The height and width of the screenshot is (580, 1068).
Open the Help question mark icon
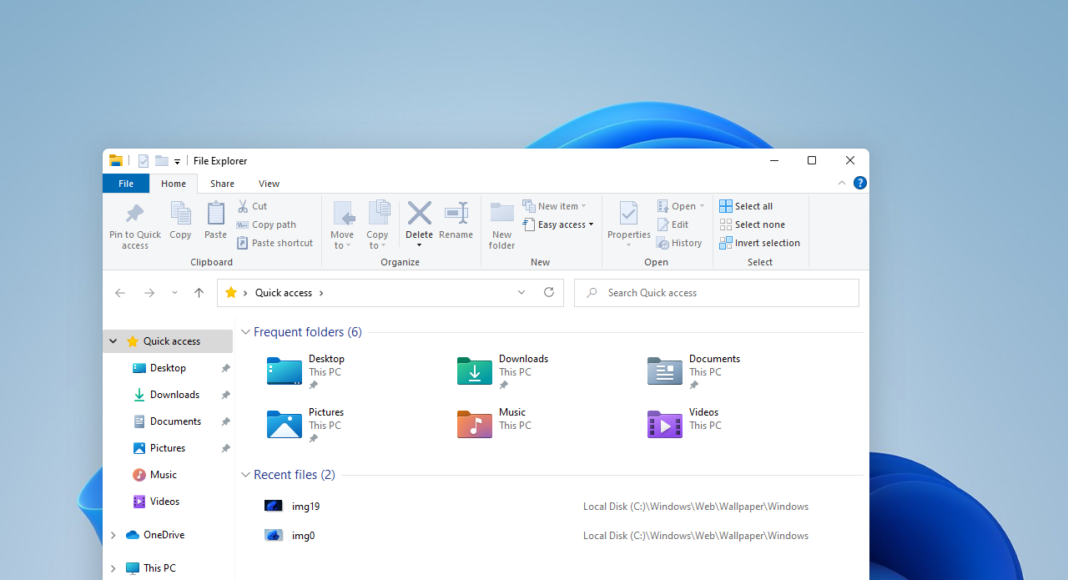(x=860, y=183)
